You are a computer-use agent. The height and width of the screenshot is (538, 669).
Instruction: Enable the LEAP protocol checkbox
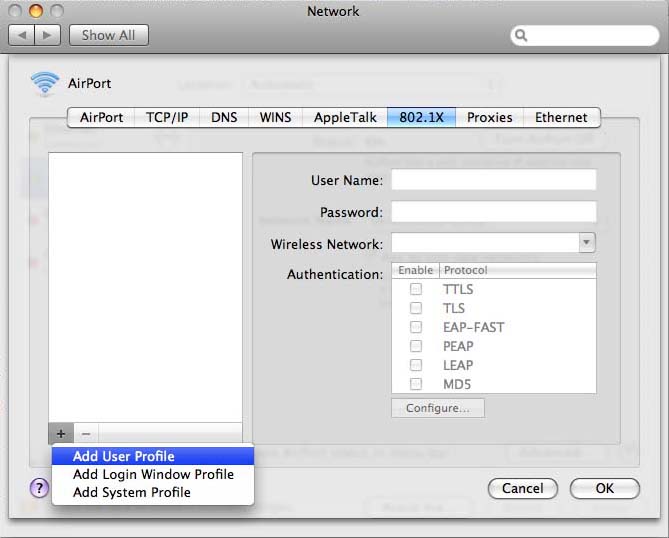coord(416,365)
